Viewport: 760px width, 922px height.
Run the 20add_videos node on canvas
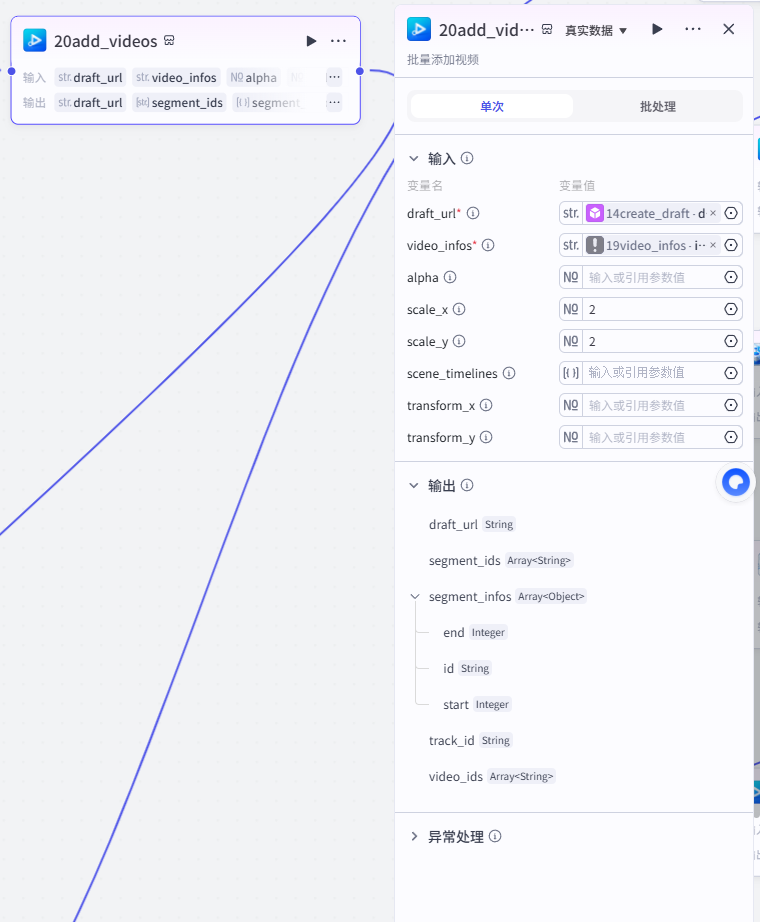coord(311,41)
